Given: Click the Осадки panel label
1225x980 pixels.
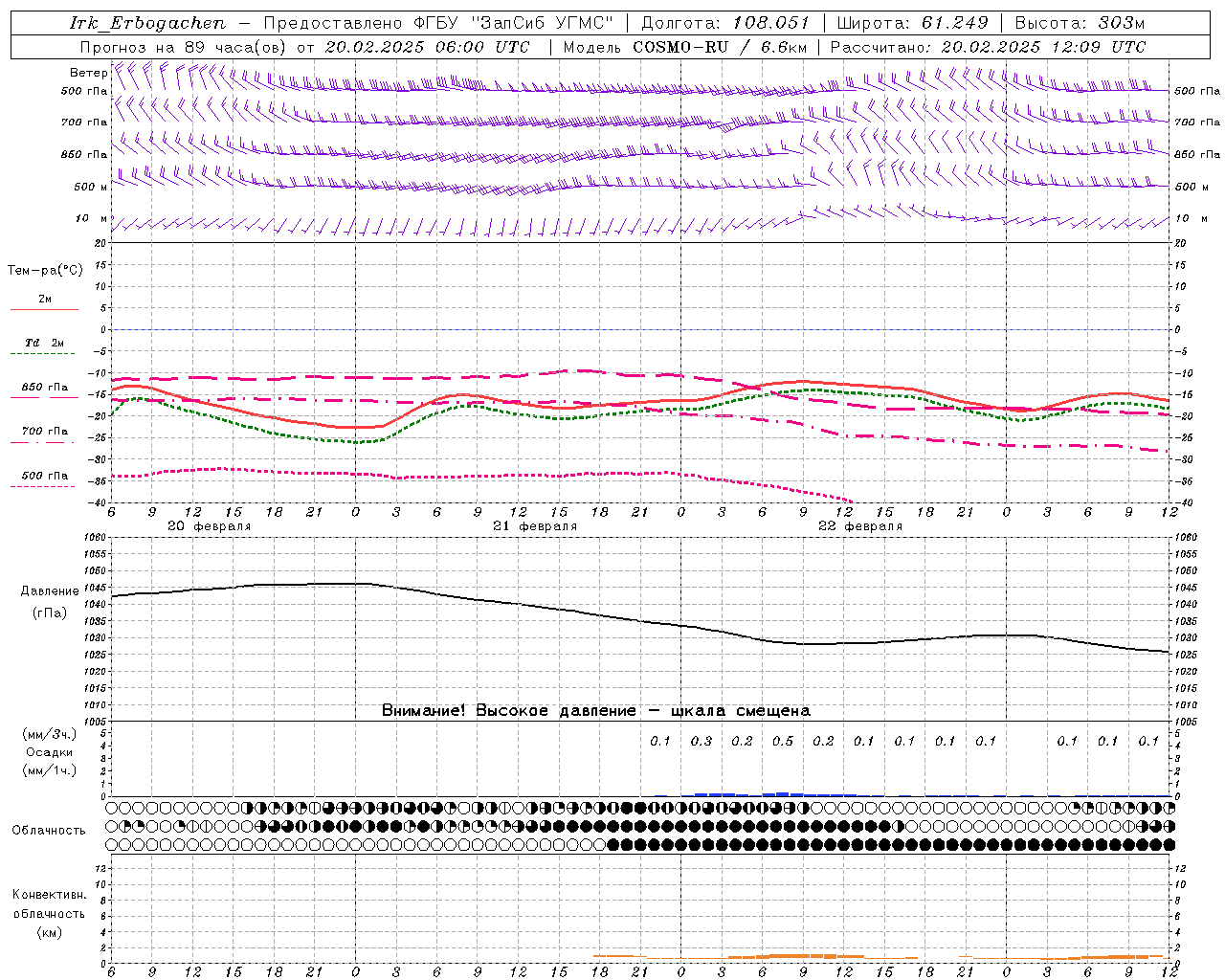Looking at the screenshot, I should (50, 752).
